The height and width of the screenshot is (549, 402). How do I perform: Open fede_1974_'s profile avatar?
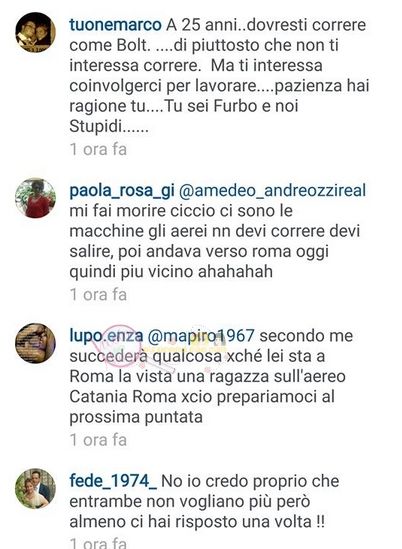click(x=35, y=488)
